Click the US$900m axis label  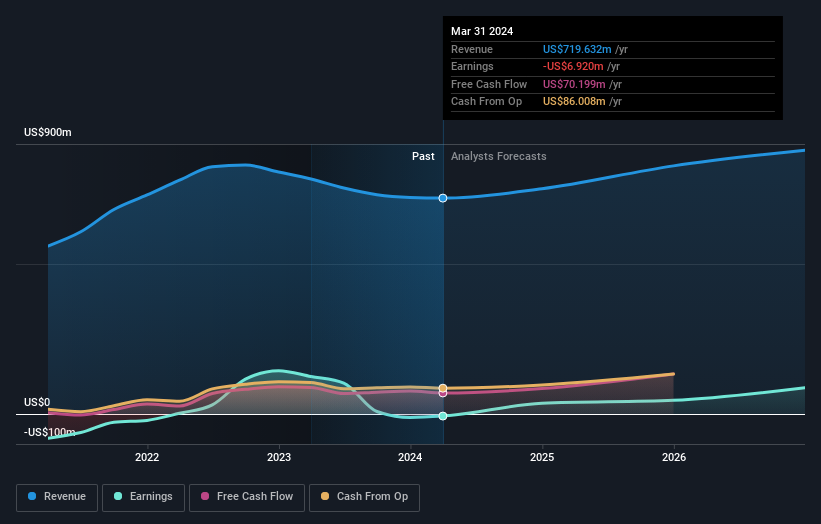pyautogui.click(x=48, y=132)
